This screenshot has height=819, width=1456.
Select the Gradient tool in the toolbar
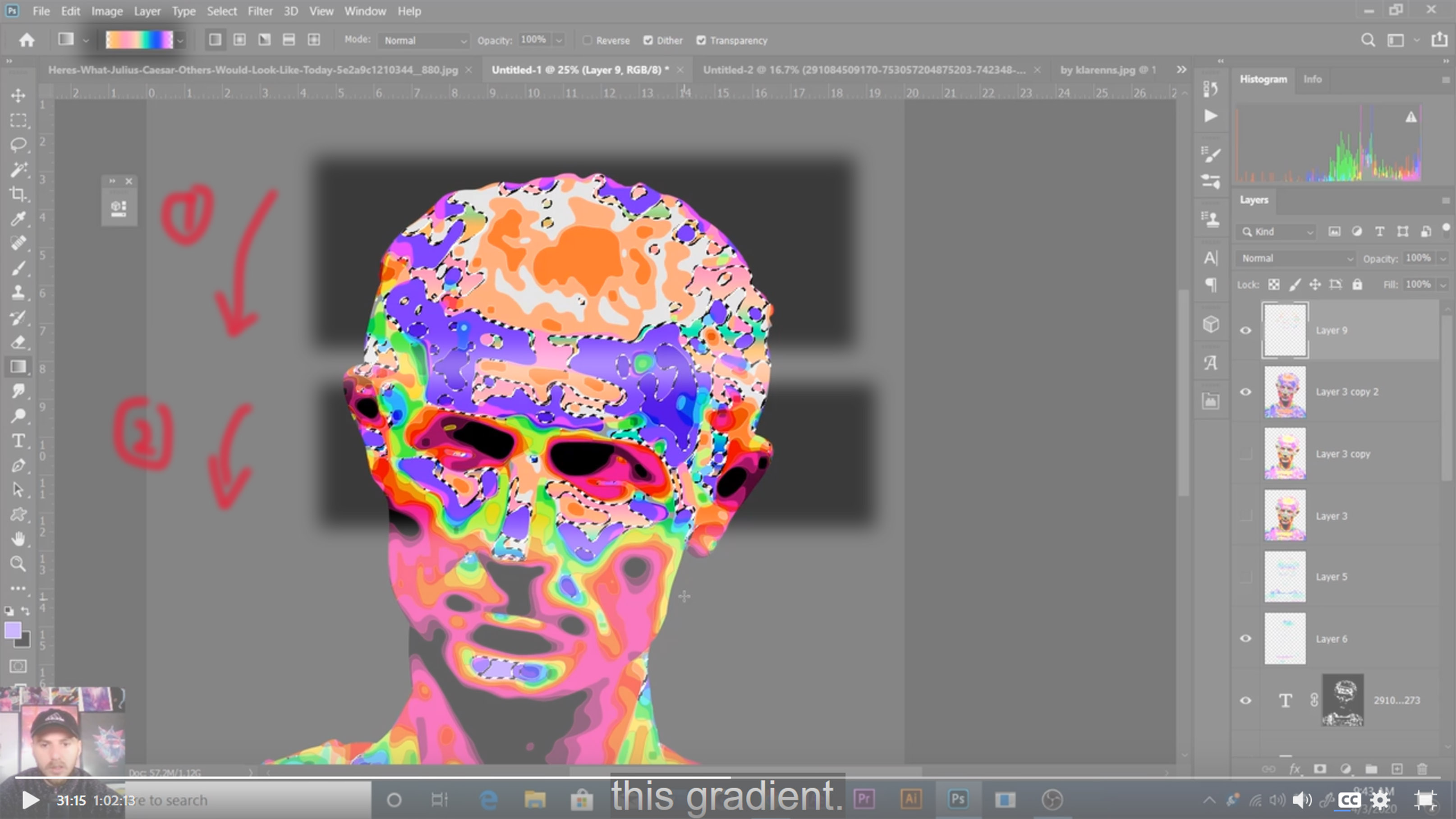point(18,366)
